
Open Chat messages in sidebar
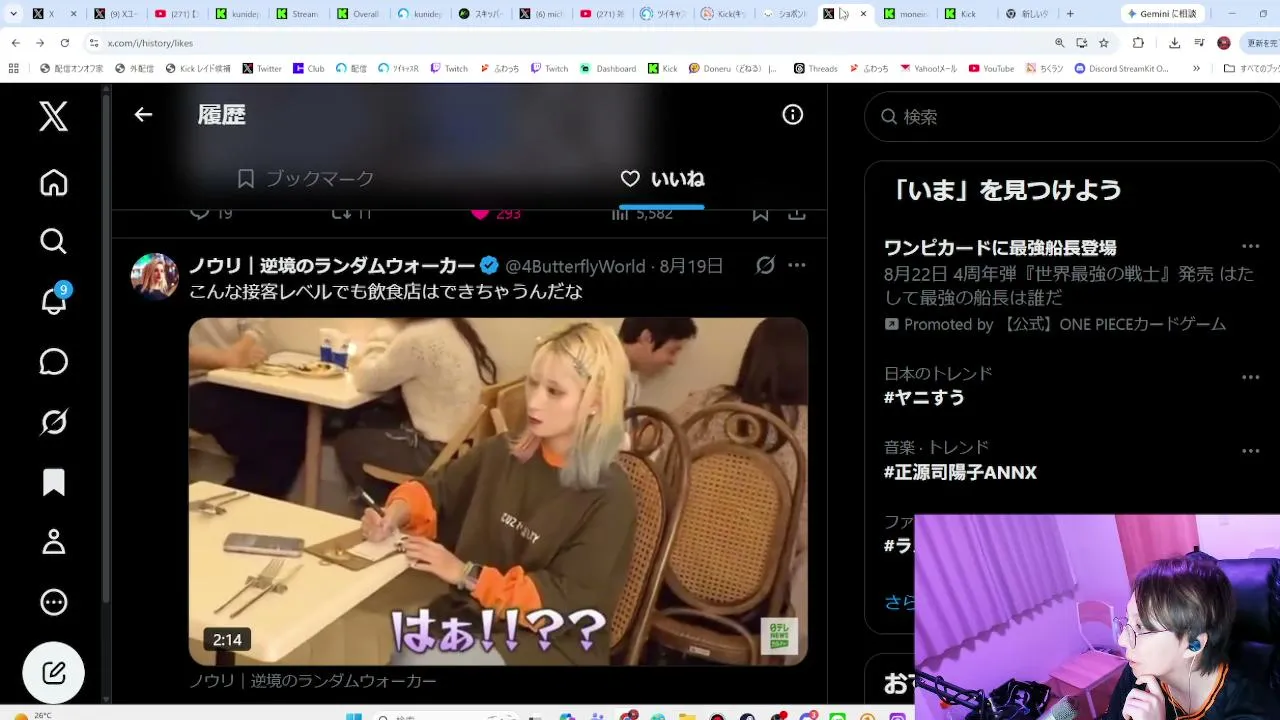pyautogui.click(x=54, y=361)
